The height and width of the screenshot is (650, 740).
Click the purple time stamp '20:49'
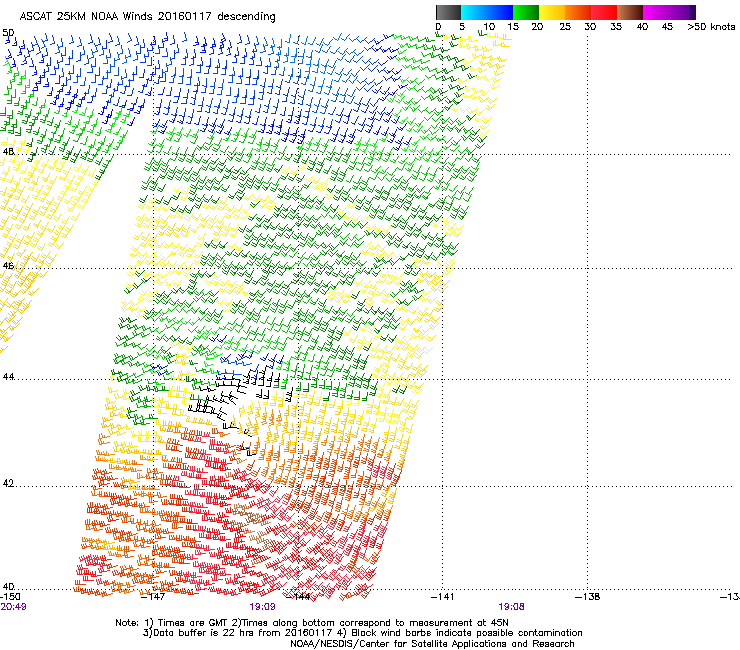pos(13,607)
